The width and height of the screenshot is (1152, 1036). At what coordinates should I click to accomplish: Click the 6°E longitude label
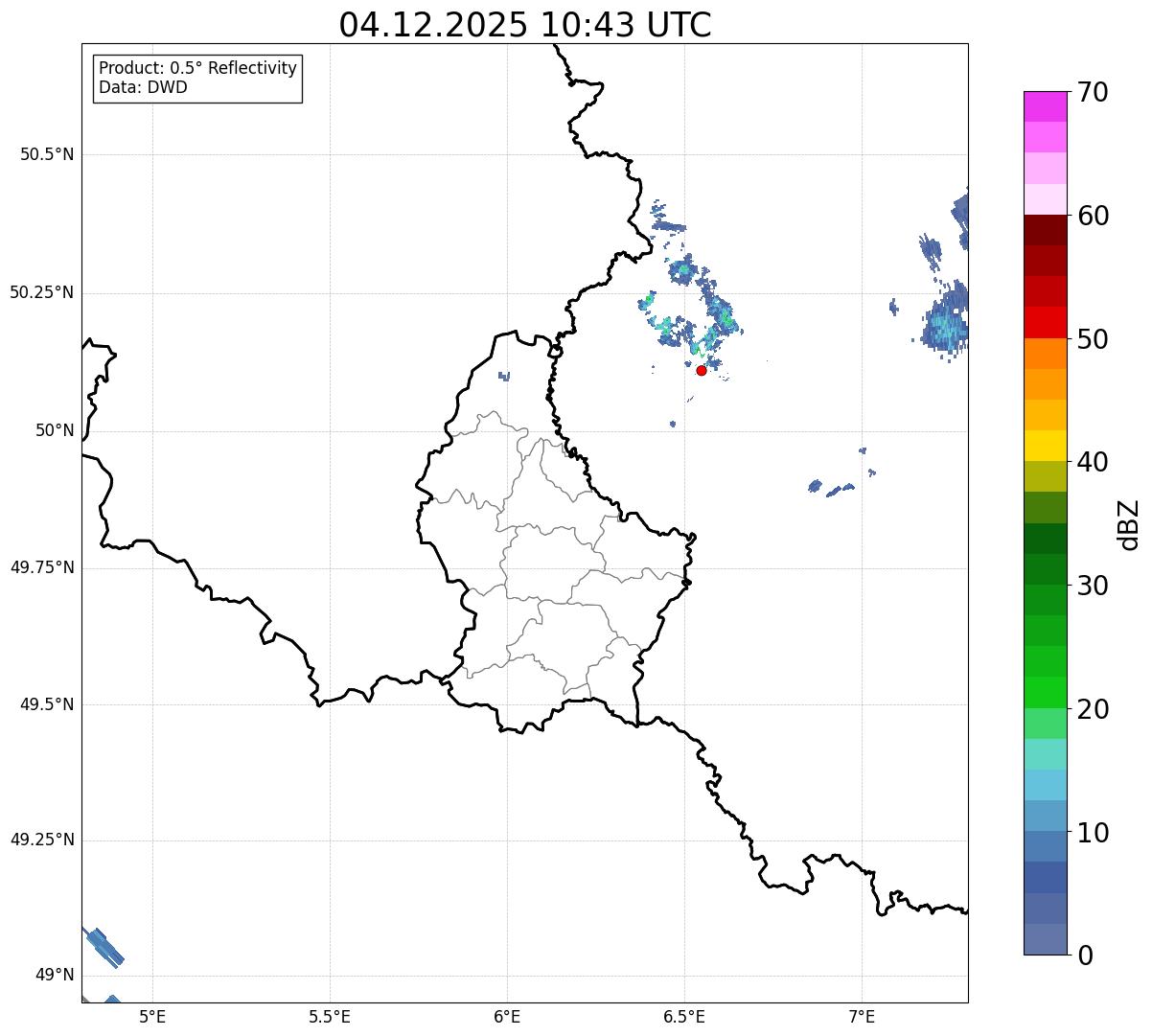(507, 1017)
